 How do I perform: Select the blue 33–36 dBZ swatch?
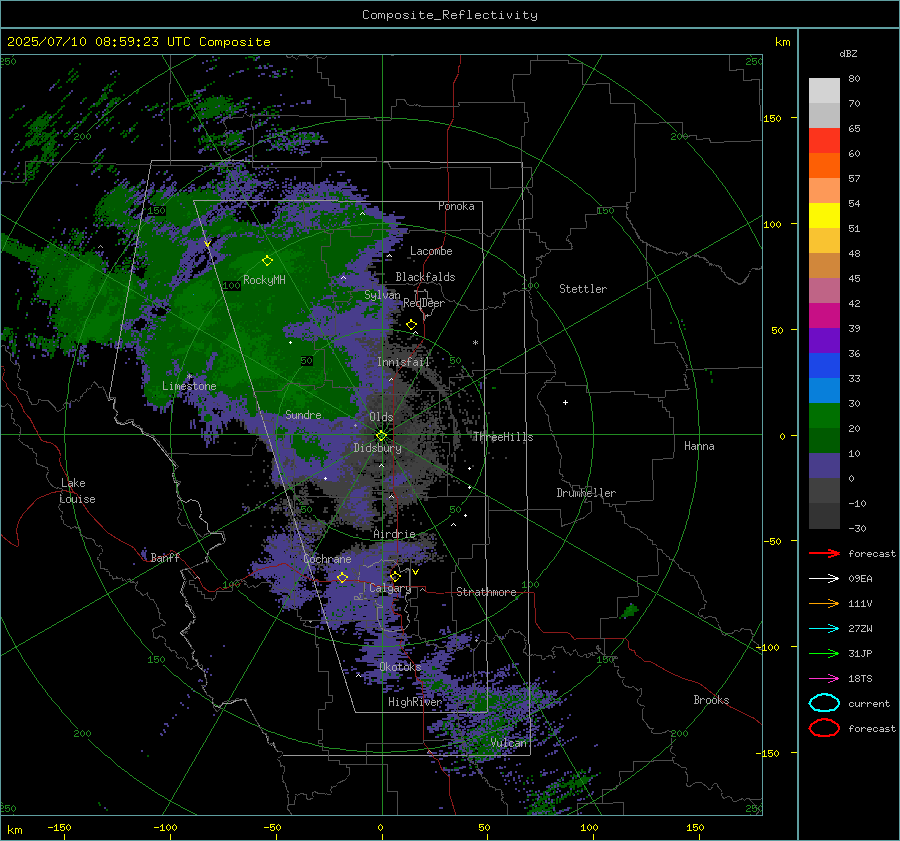[x=824, y=366]
